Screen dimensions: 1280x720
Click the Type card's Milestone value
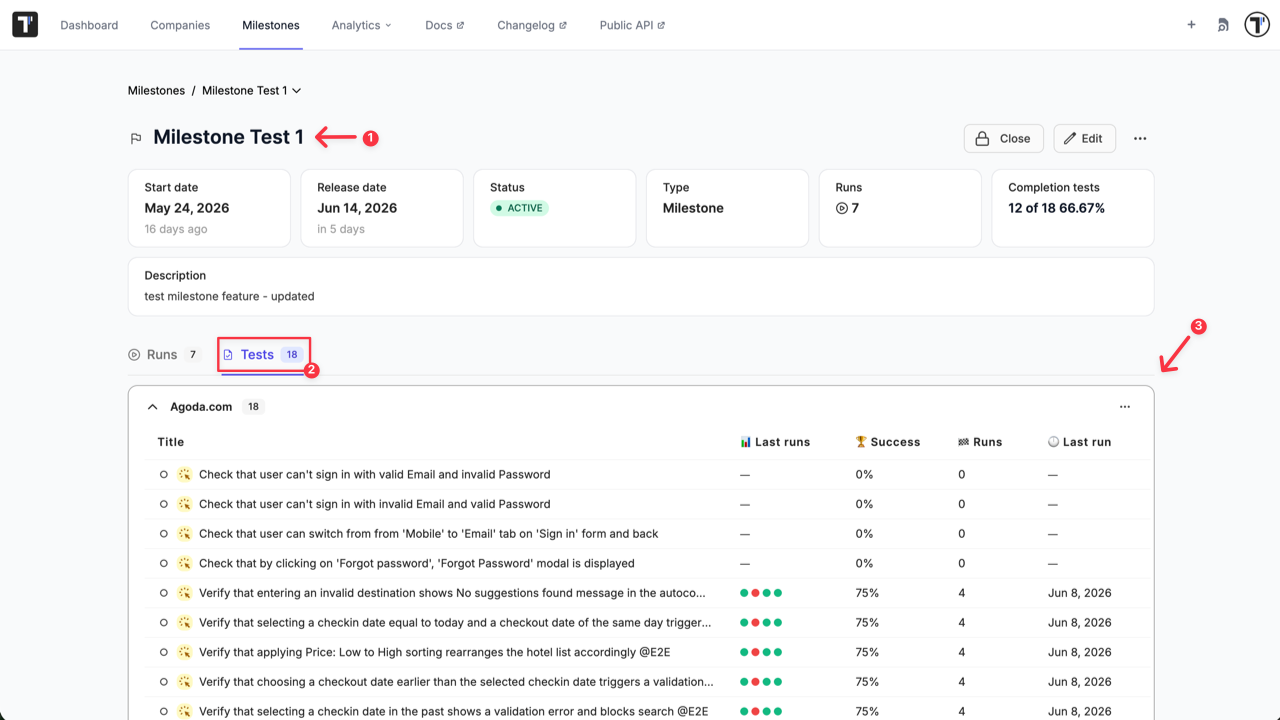(x=693, y=208)
